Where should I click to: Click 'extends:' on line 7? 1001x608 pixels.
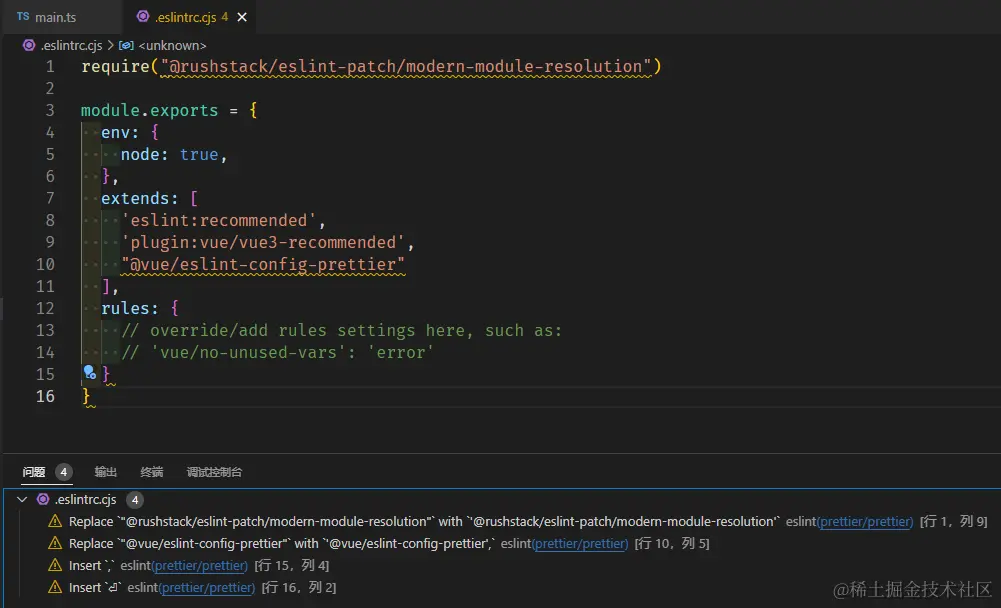(x=140, y=199)
